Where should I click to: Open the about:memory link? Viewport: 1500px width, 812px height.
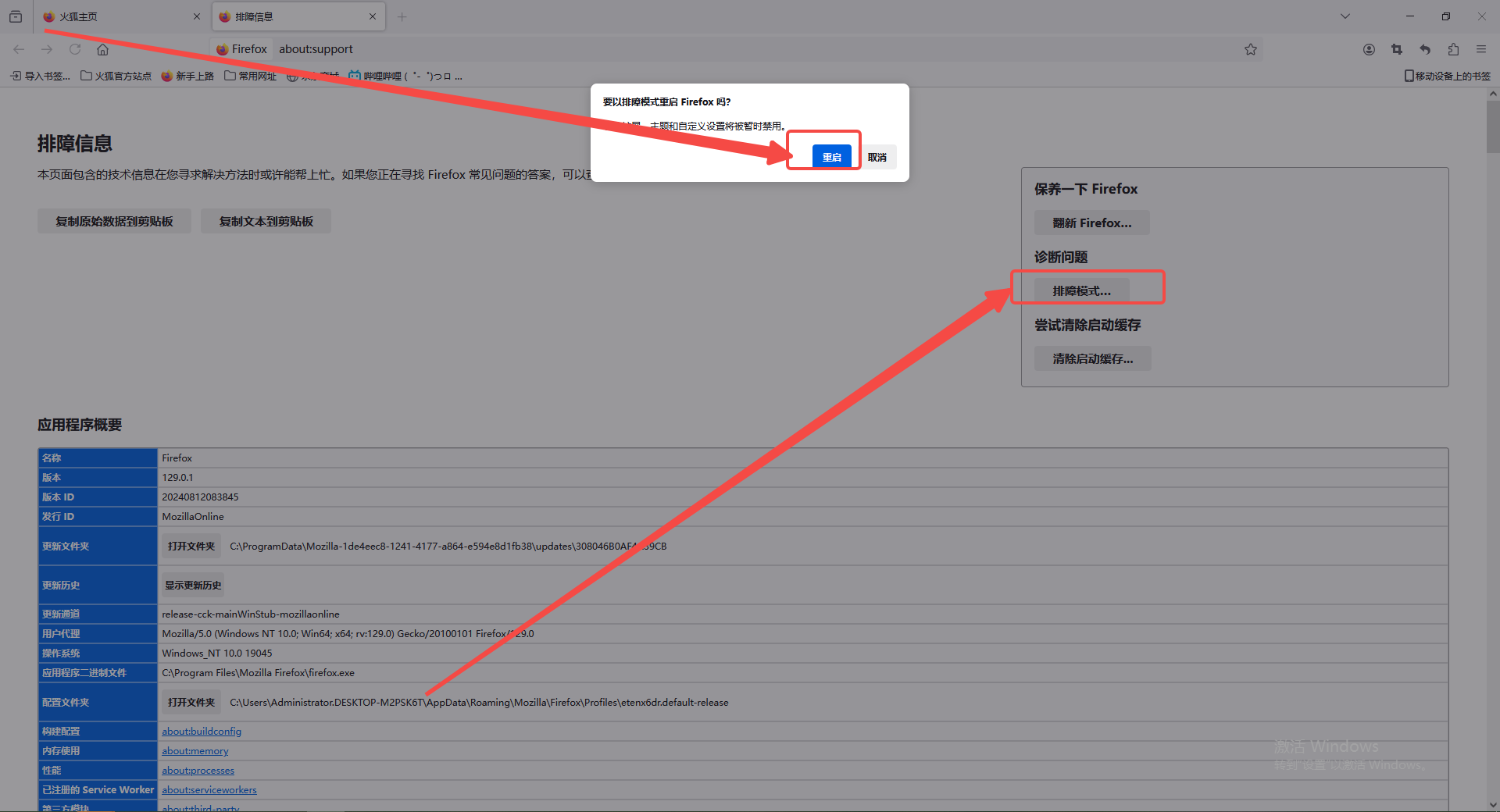(195, 750)
